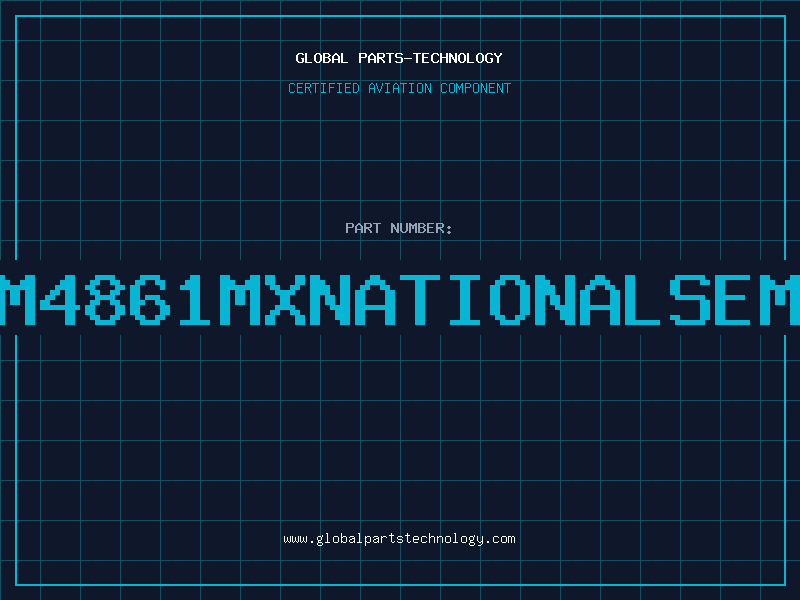This screenshot has height=600, width=800.
Task: Click the PART NUMBER: label
Action: 399,228
